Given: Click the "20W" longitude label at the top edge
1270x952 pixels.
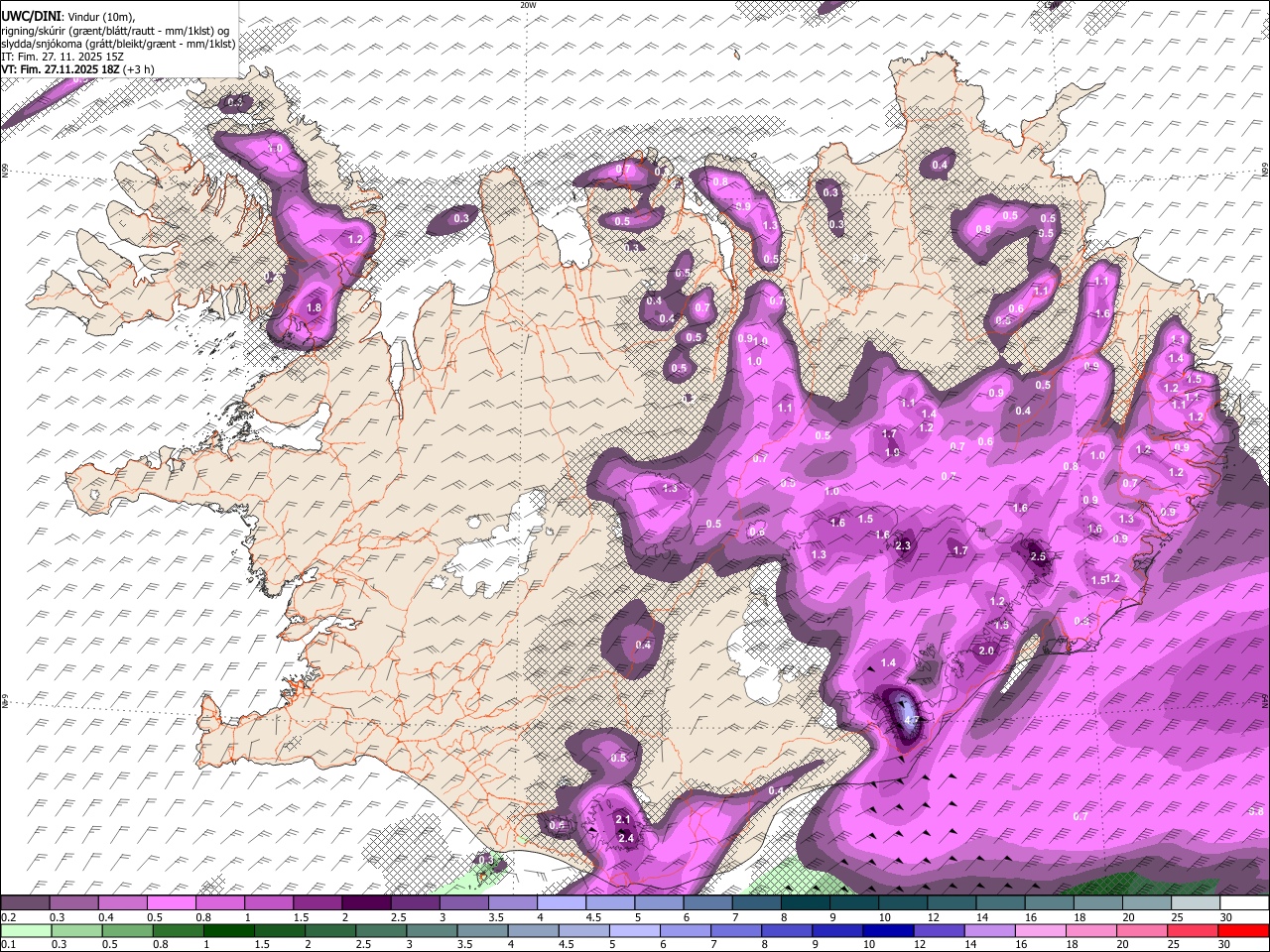Looking at the screenshot, I should (528, 5).
